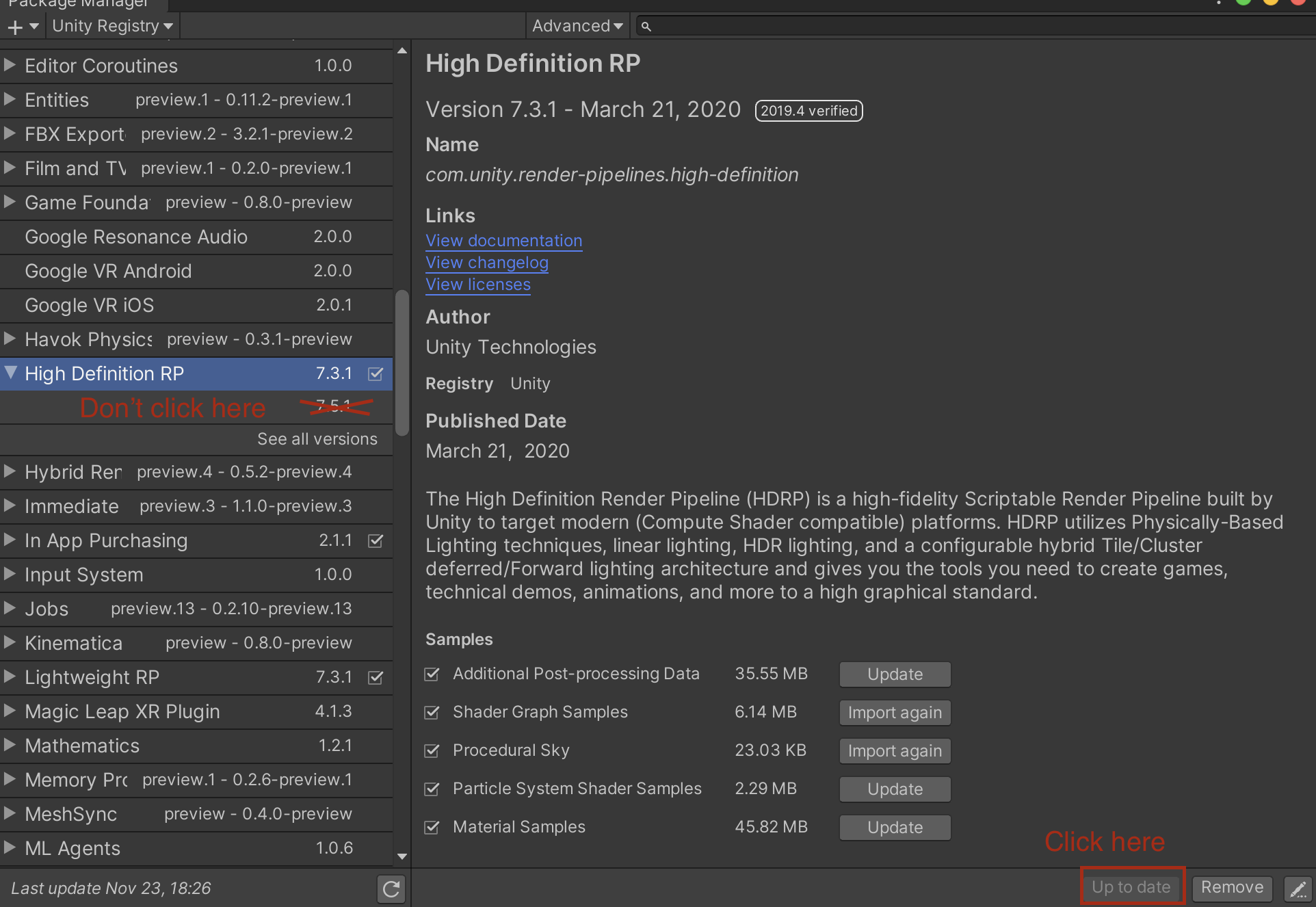This screenshot has width=1316, height=907.
Task: Expand the Mathematics package
Action: [x=10, y=745]
